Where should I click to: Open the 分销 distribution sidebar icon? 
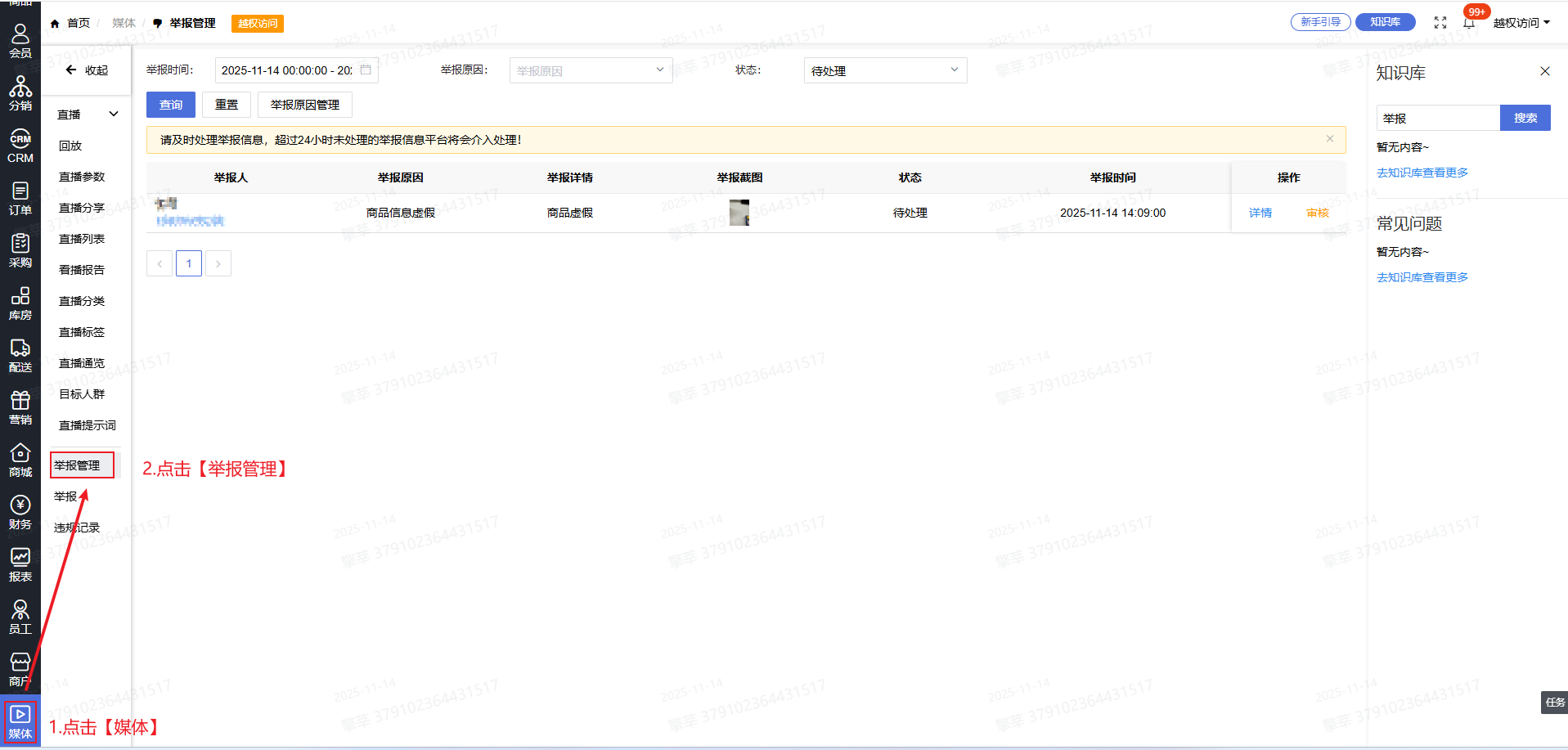[x=20, y=93]
